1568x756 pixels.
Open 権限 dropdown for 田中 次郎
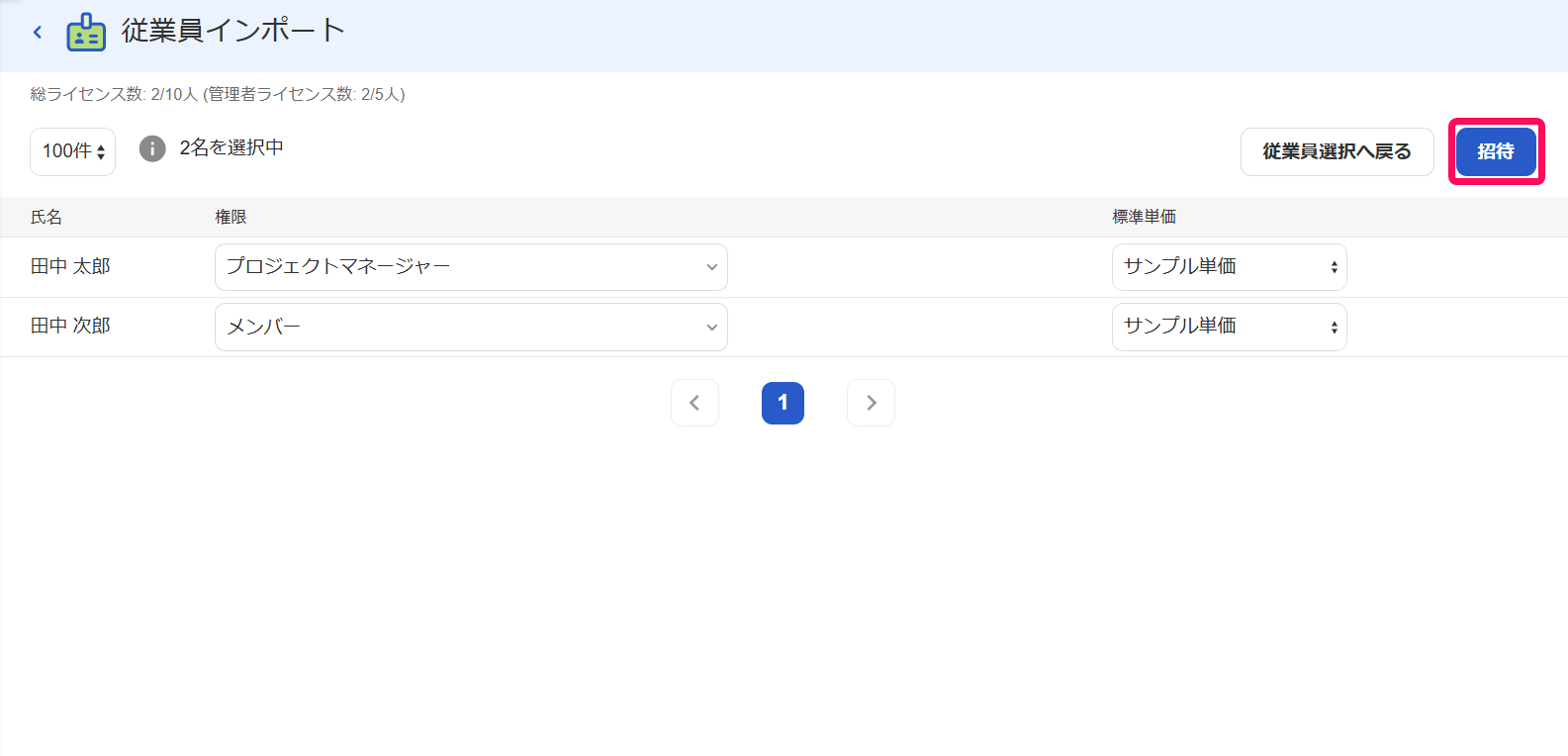(x=471, y=327)
